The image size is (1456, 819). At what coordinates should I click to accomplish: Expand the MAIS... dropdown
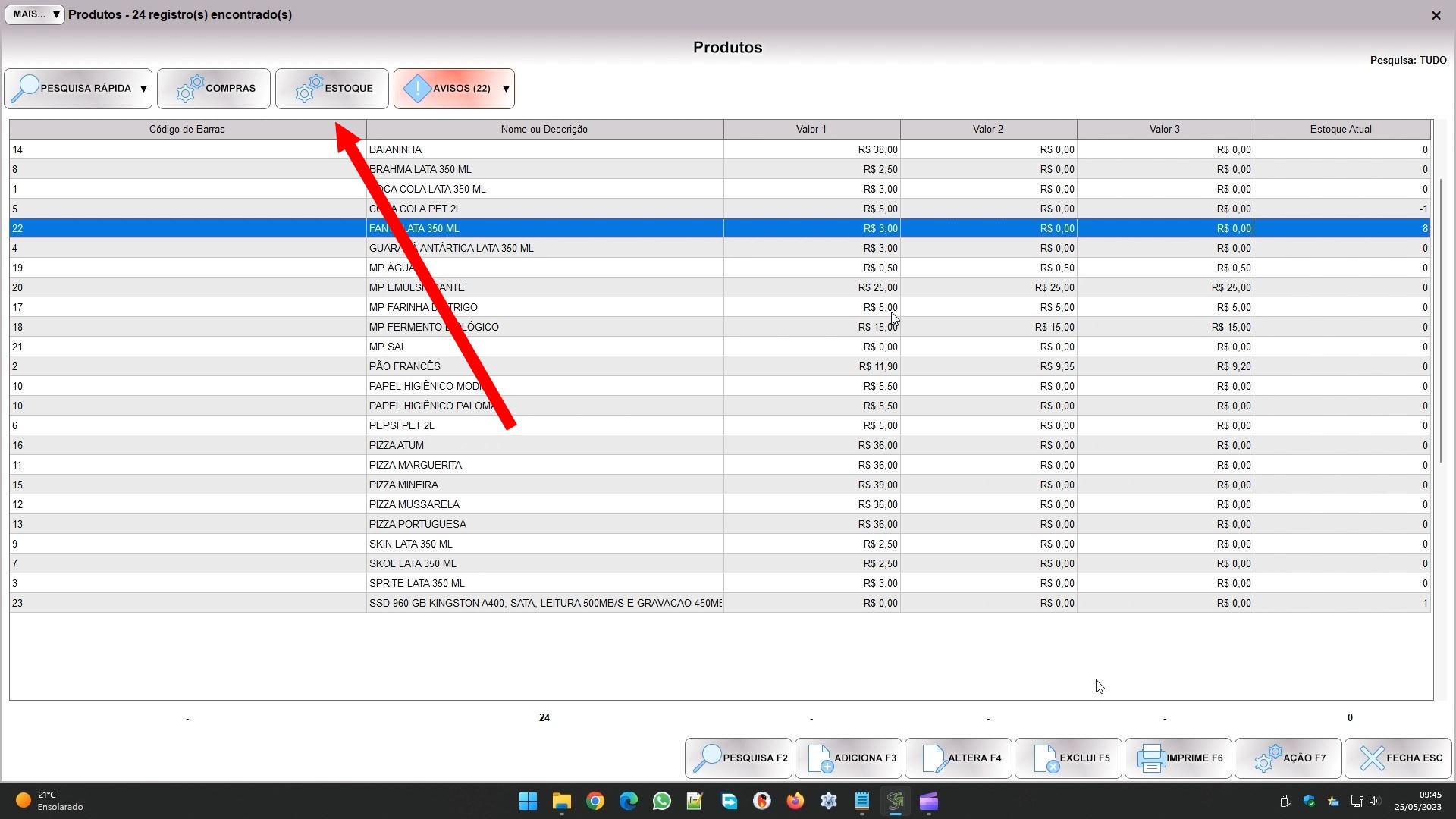pyautogui.click(x=35, y=14)
